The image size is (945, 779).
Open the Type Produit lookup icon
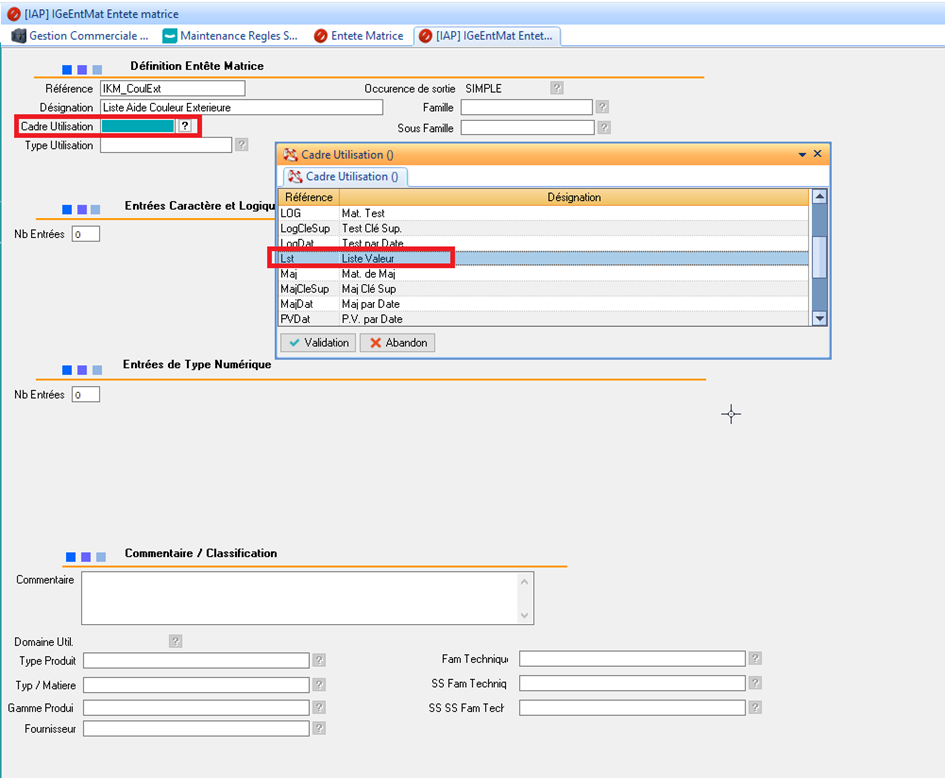(319, 660)
